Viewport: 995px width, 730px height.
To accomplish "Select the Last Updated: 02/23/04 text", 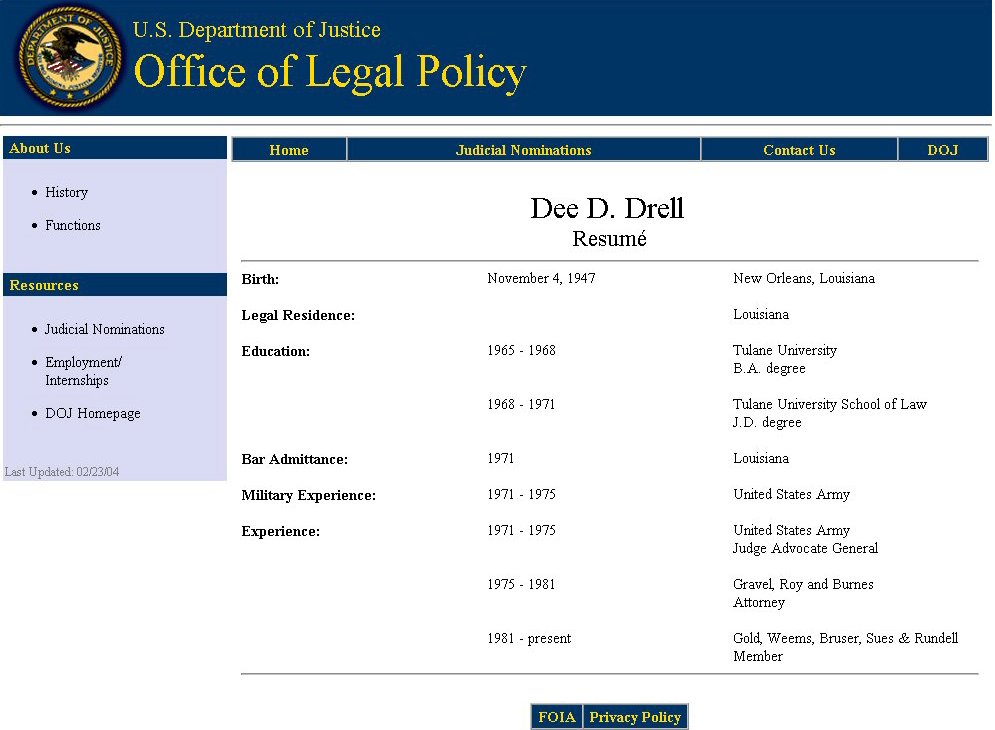I will (x=62, y=472).
